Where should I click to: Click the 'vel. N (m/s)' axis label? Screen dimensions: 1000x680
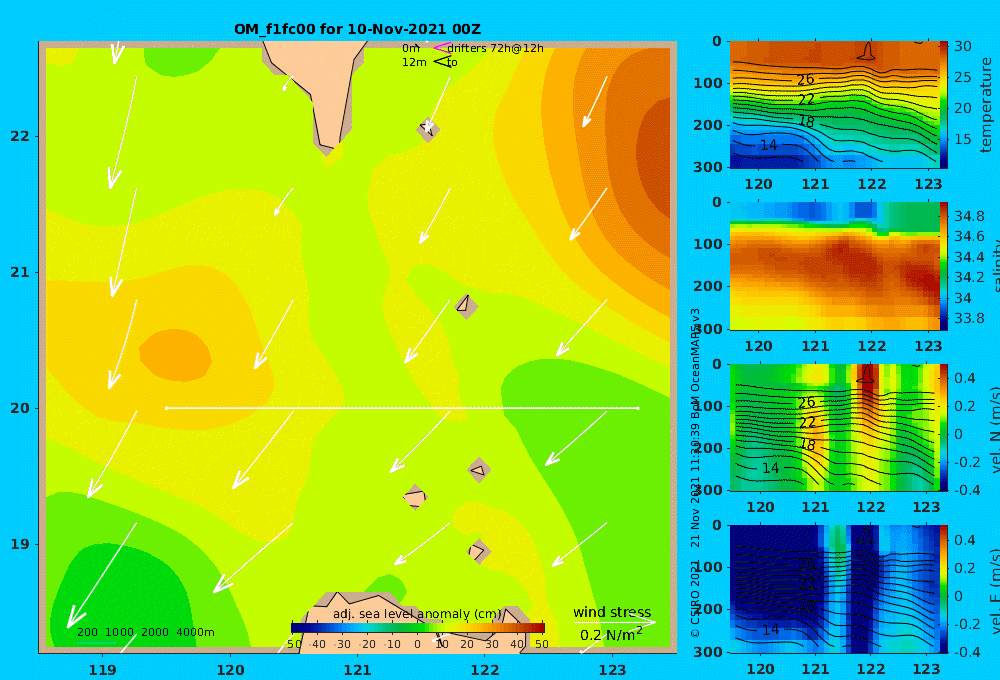click(994, 429)
